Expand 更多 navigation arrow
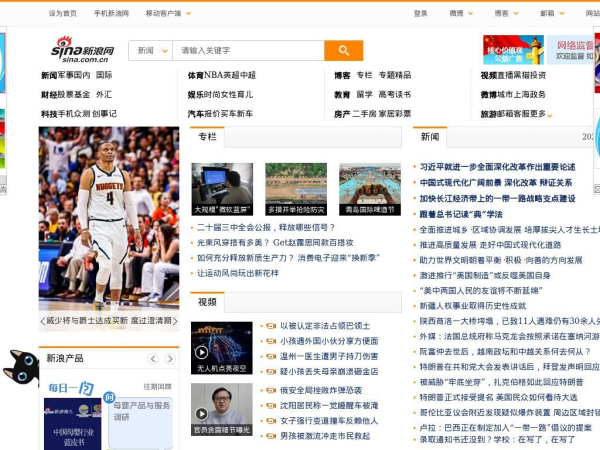The height and width of the screenshot is (450, 600). click(550, 115)
